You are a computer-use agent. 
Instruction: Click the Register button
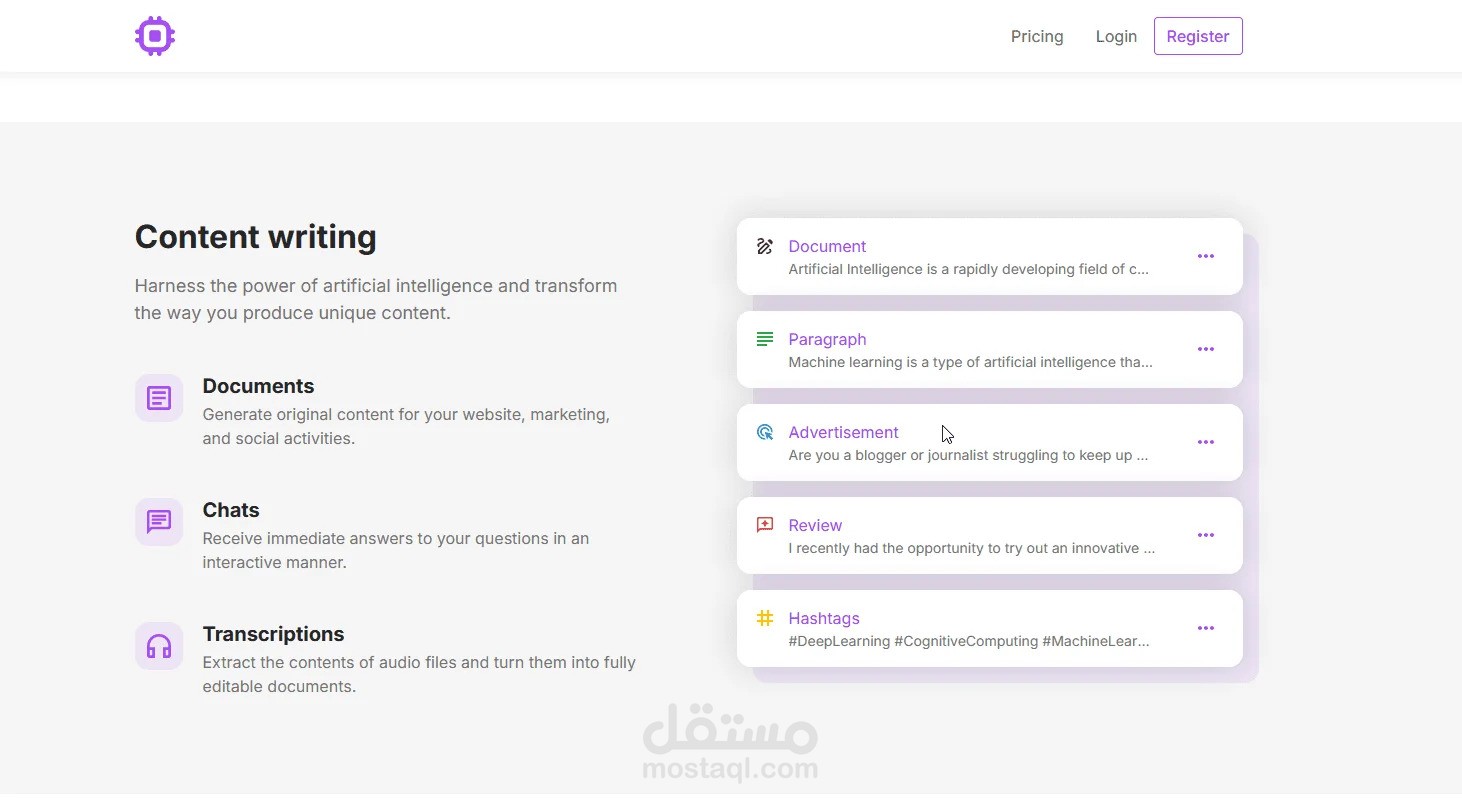pyautogui.click(x=1198, y=36)
